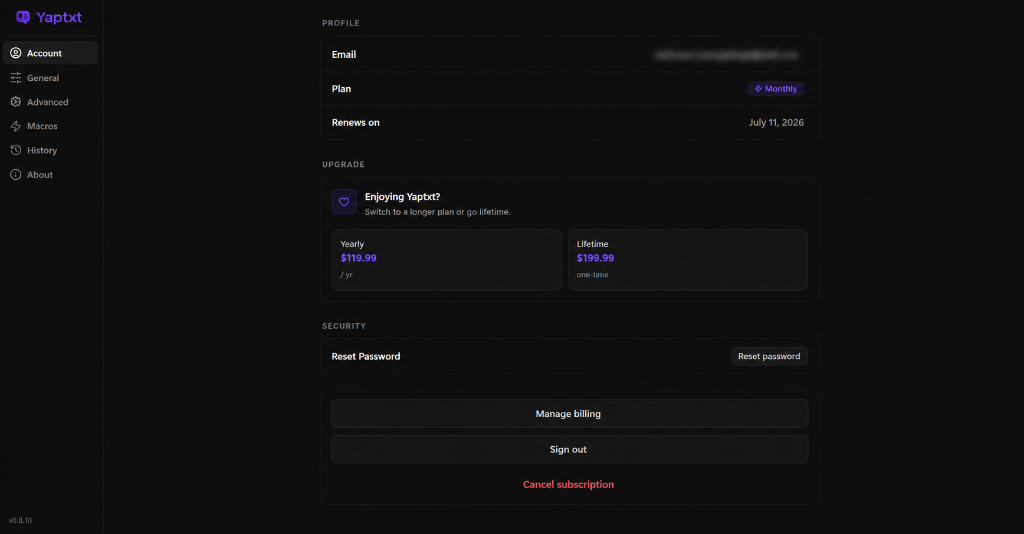Click the Plan row label
The image size is (1024, 534).
coord(341,89)
